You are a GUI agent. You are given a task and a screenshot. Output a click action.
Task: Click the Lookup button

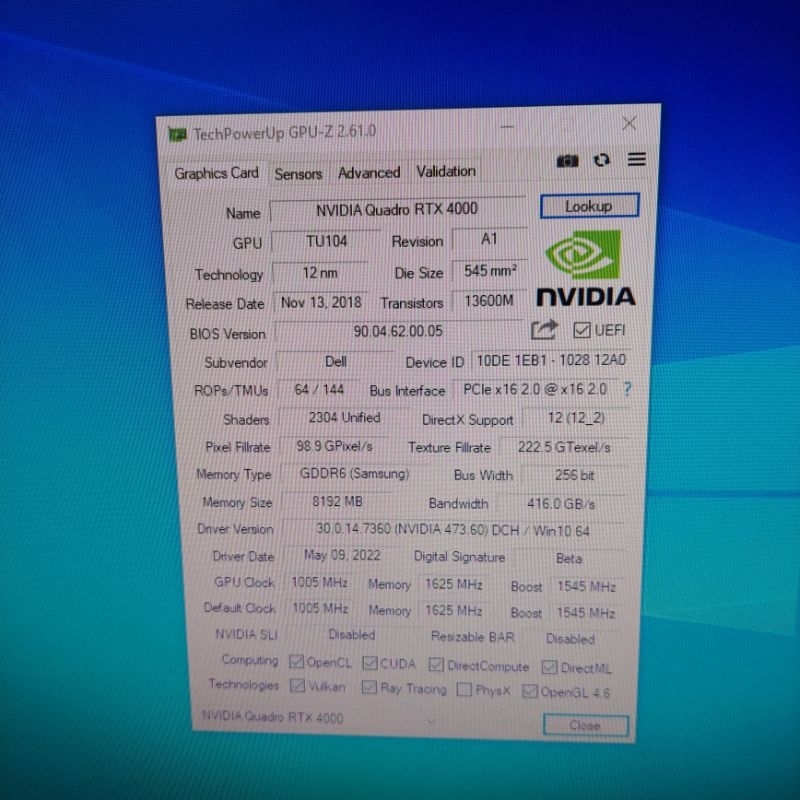pos(589,206)
